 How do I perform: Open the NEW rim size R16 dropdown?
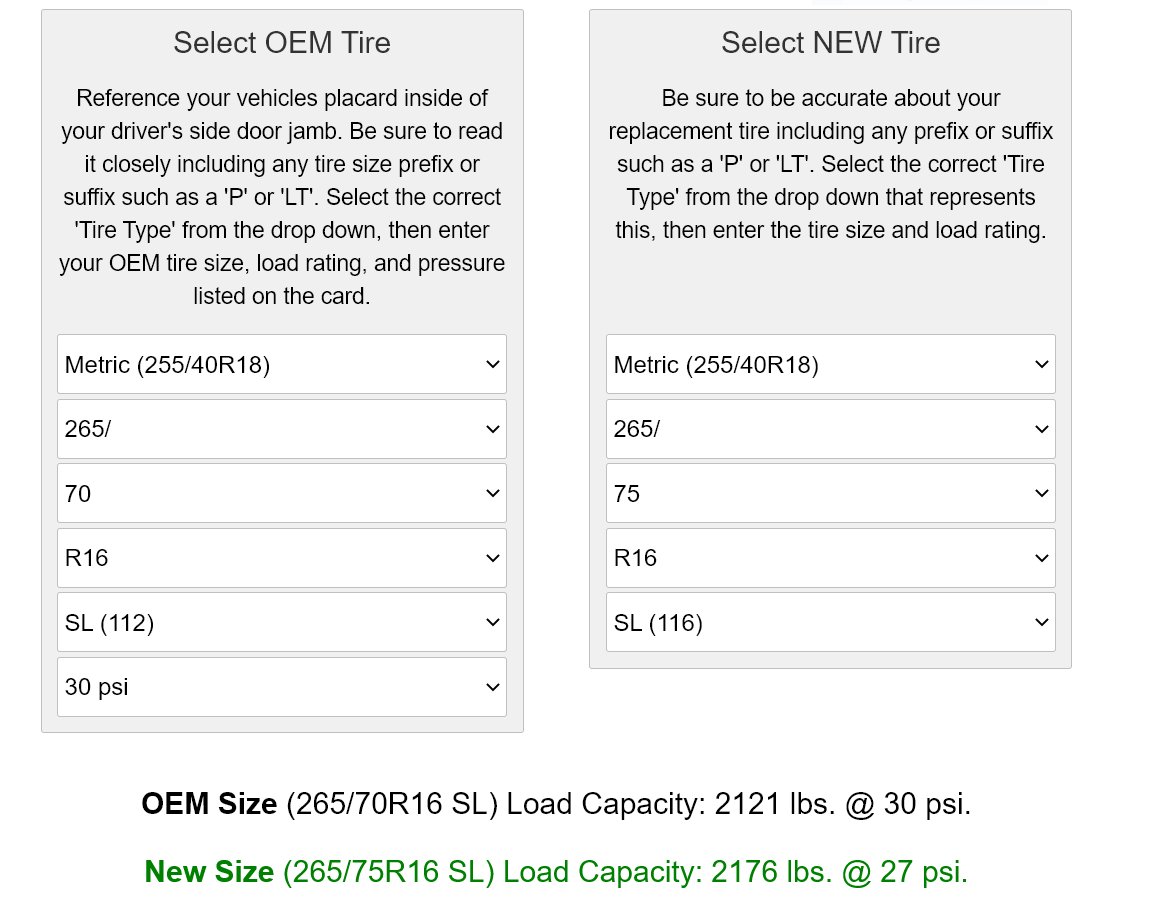pos(831,558)
